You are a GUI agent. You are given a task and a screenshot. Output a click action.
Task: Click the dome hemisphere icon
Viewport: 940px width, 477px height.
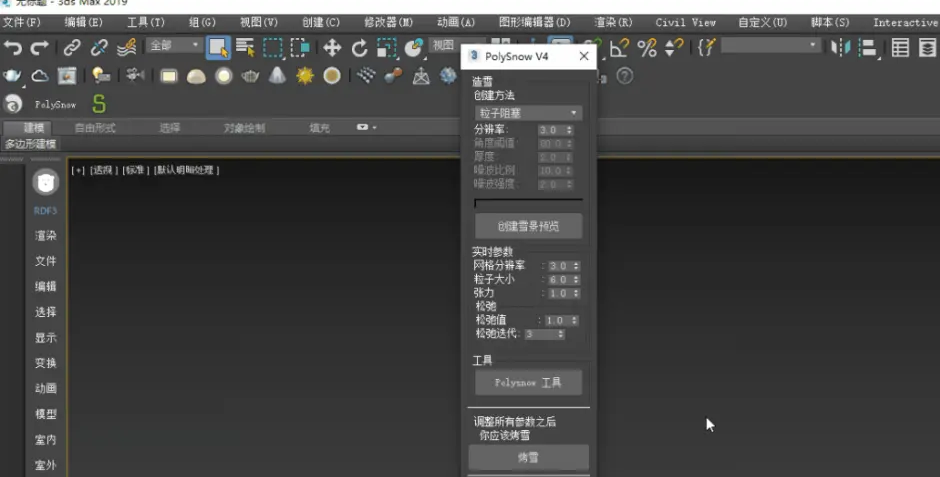196,76
